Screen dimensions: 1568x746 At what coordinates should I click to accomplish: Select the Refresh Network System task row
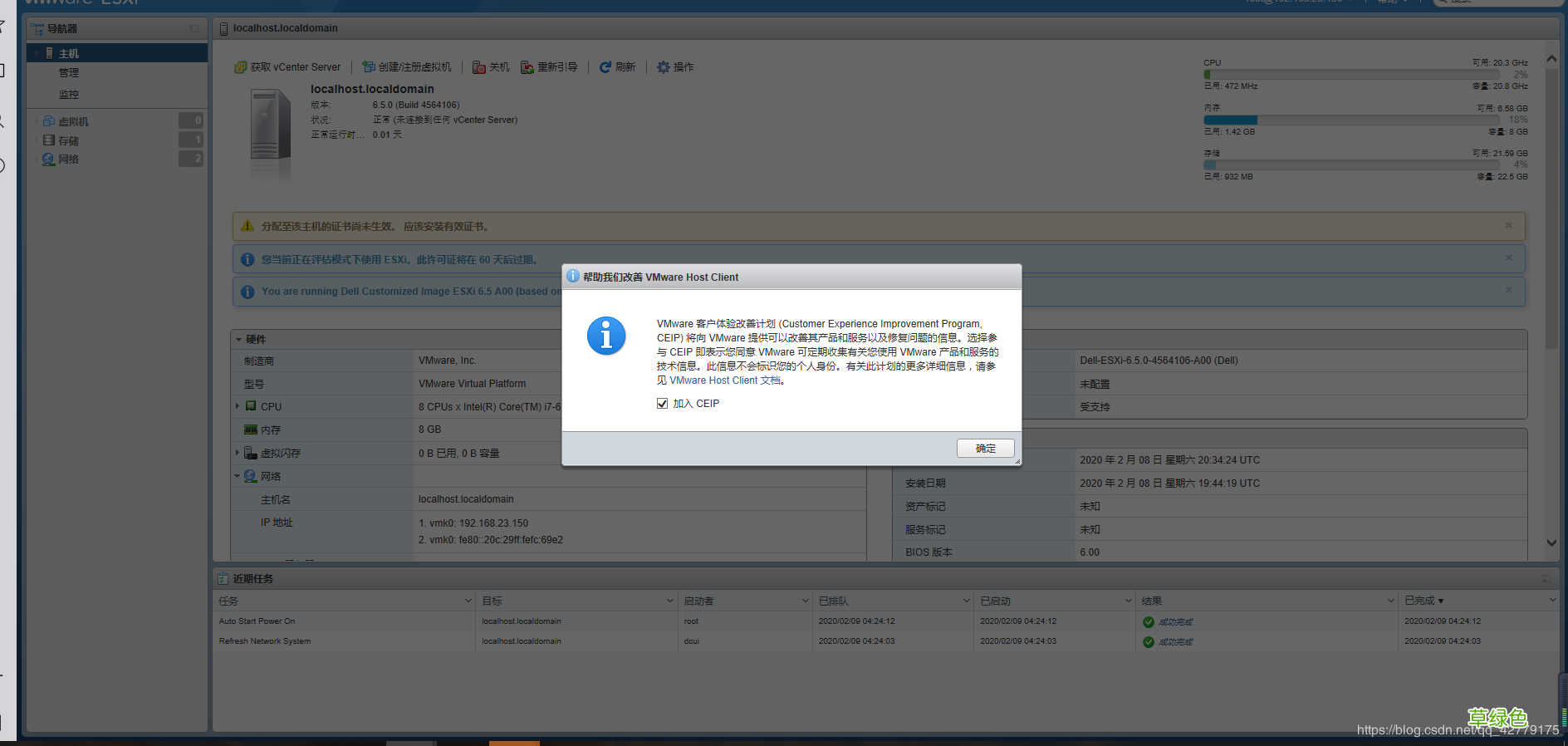coord(885,641)
